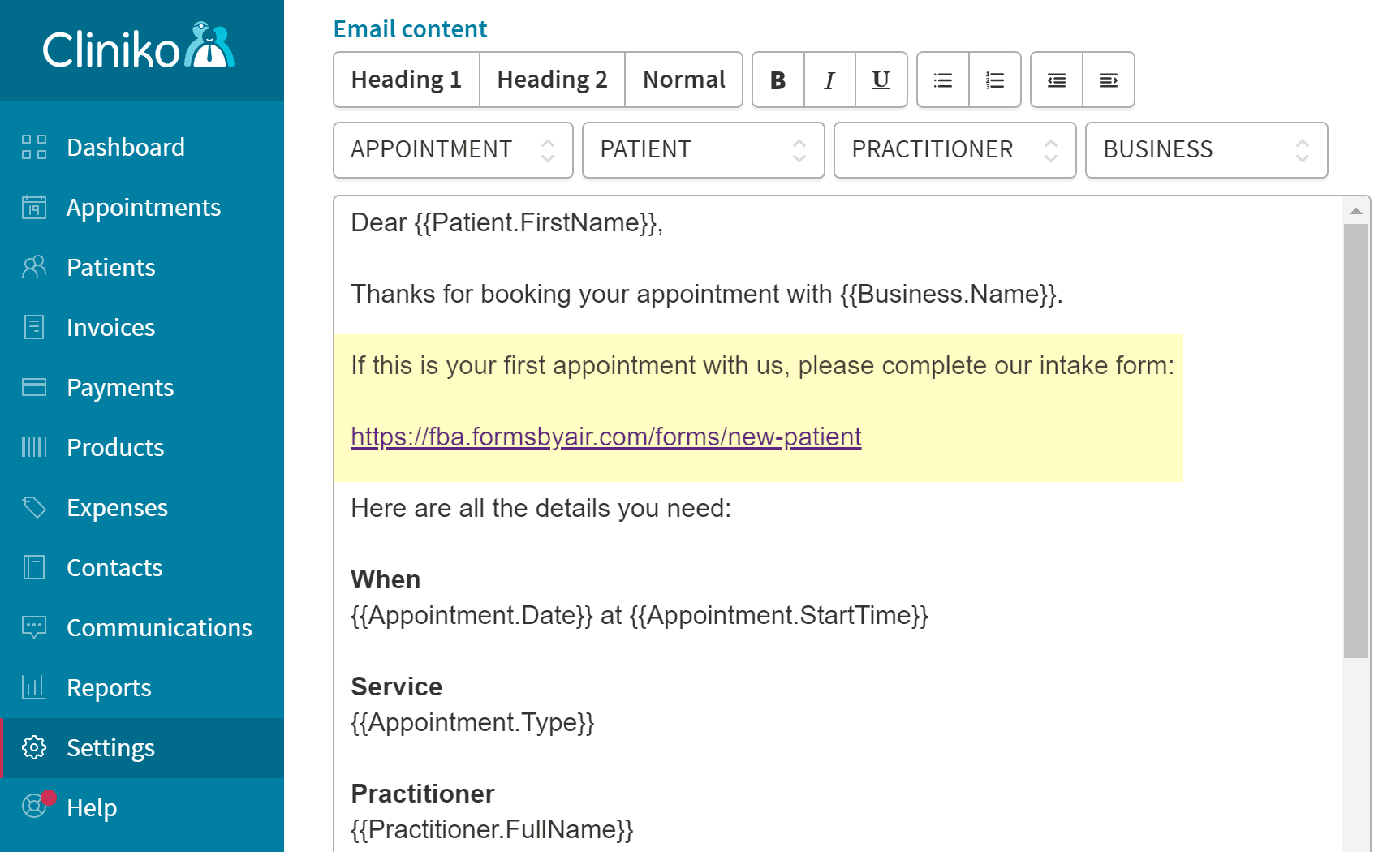1400x852 pixels.
Task: Apply bulleted list formatting
Action: (942, 80)
